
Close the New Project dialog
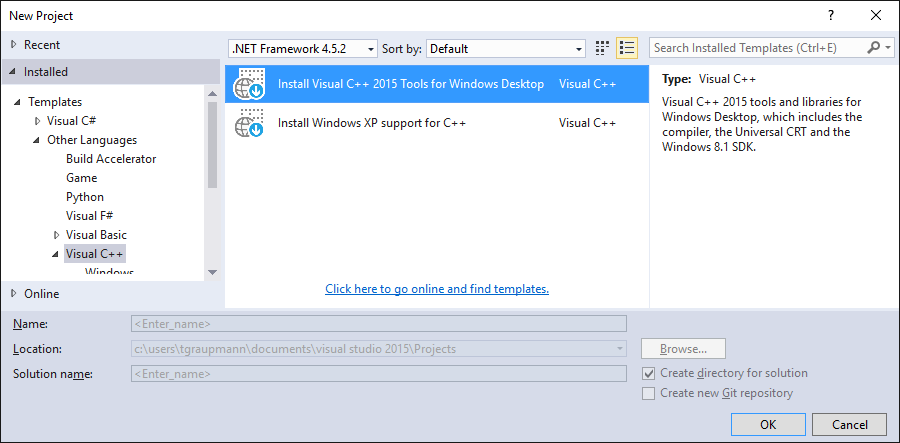pos(876,15)
